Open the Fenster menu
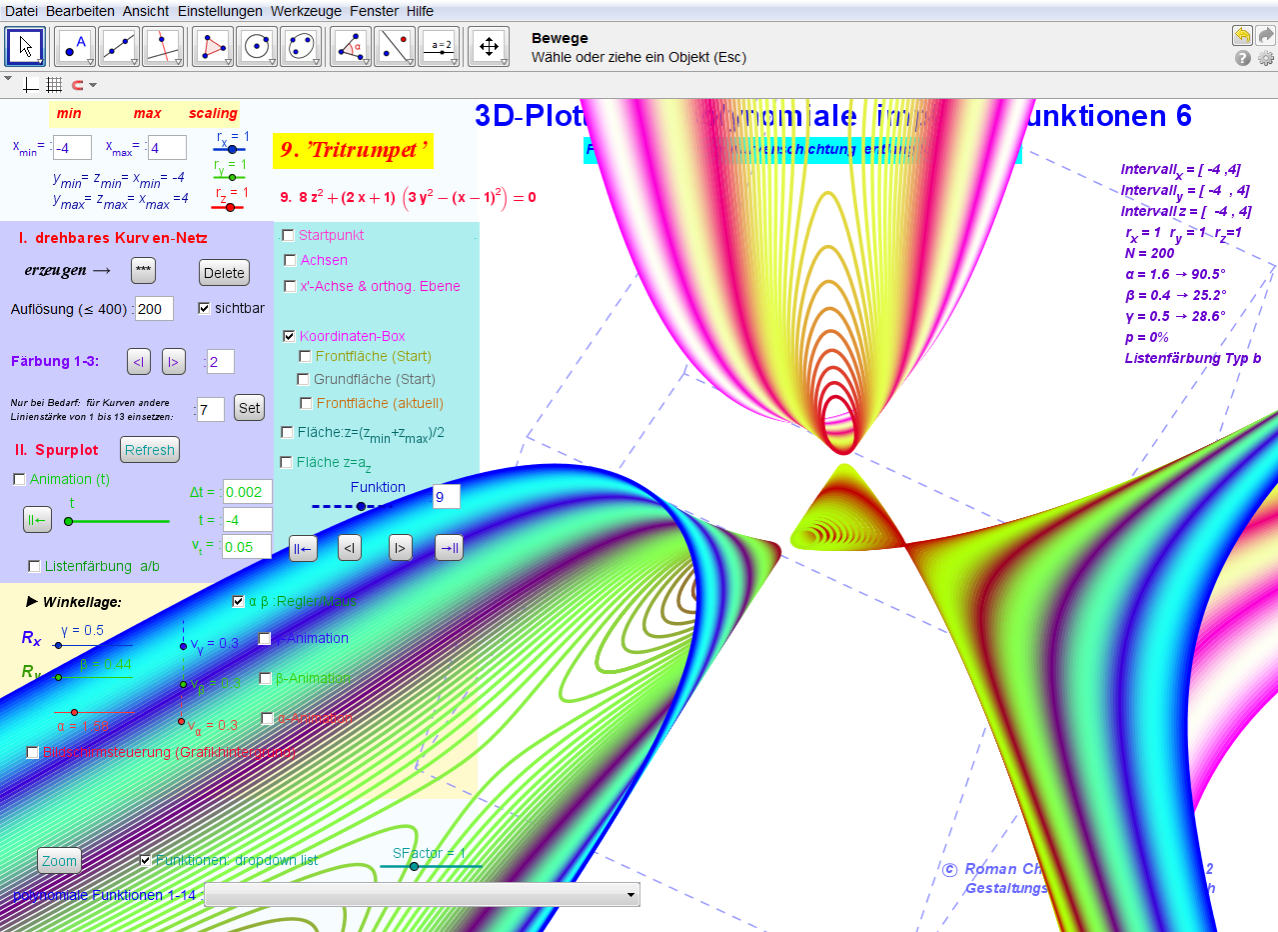The height and width of the screenshot is (932, 1278). (374, 11)
